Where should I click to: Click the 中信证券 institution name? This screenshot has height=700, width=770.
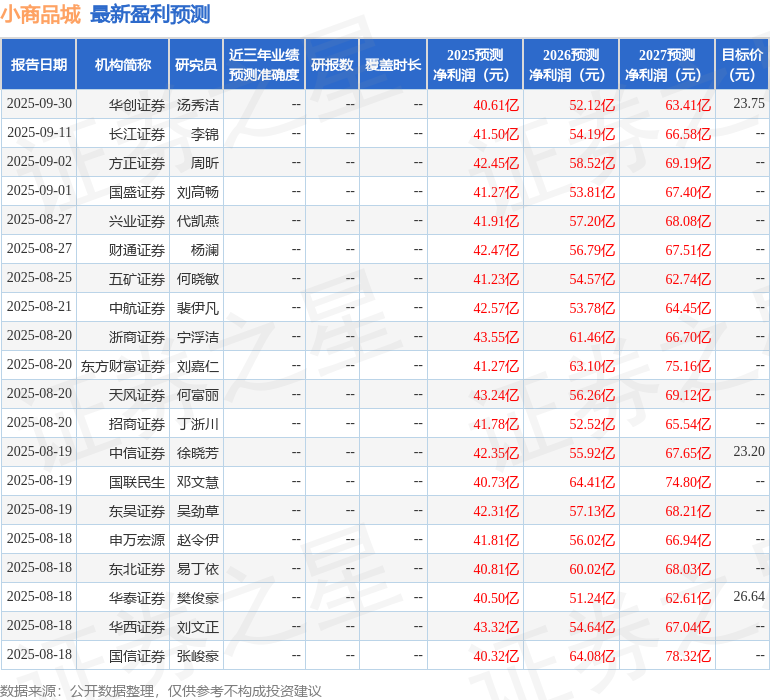click(137, 453)
